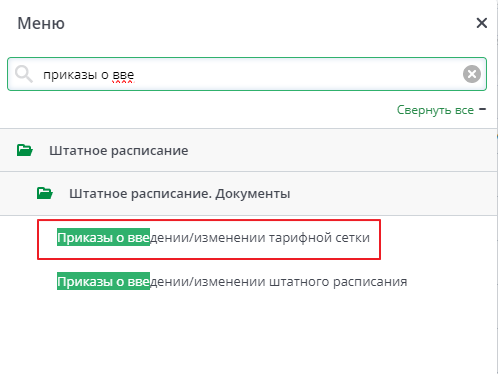Click the underlined word вве in the search box

click(x=123, y=75)
